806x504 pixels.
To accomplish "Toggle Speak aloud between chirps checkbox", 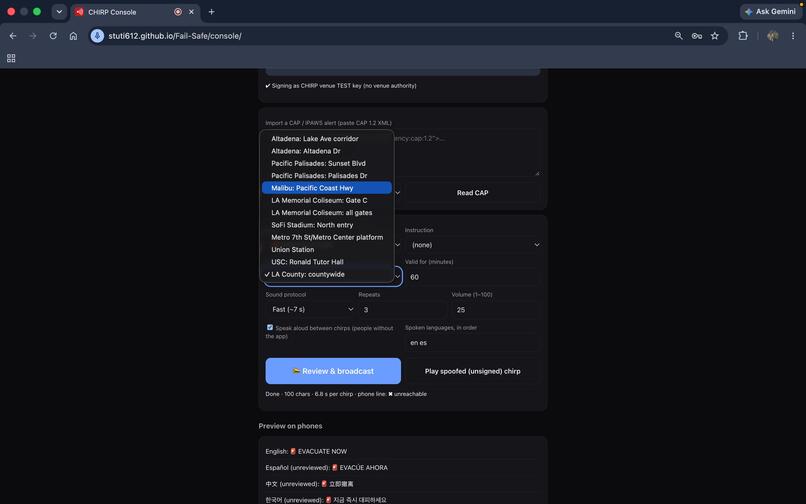I will click(x=270, y=328).
